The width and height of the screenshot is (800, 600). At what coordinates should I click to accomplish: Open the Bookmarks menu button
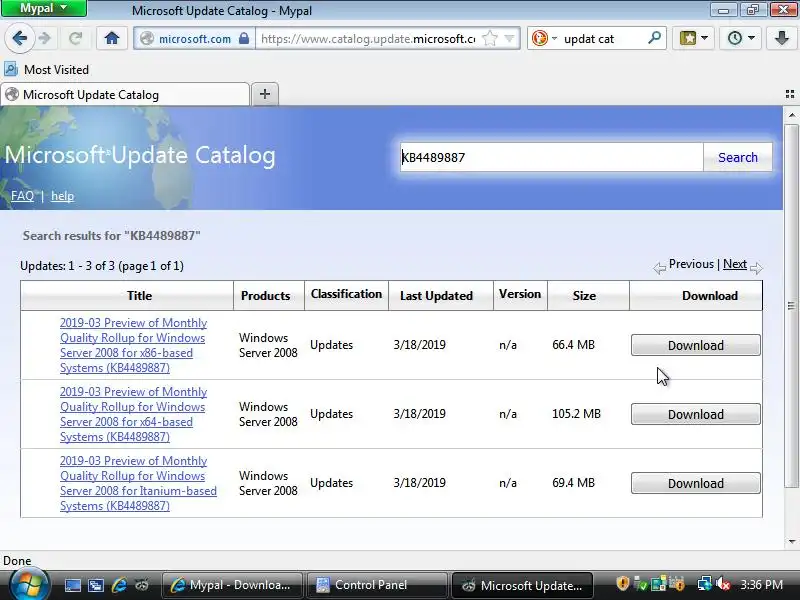tap(687, 38)
